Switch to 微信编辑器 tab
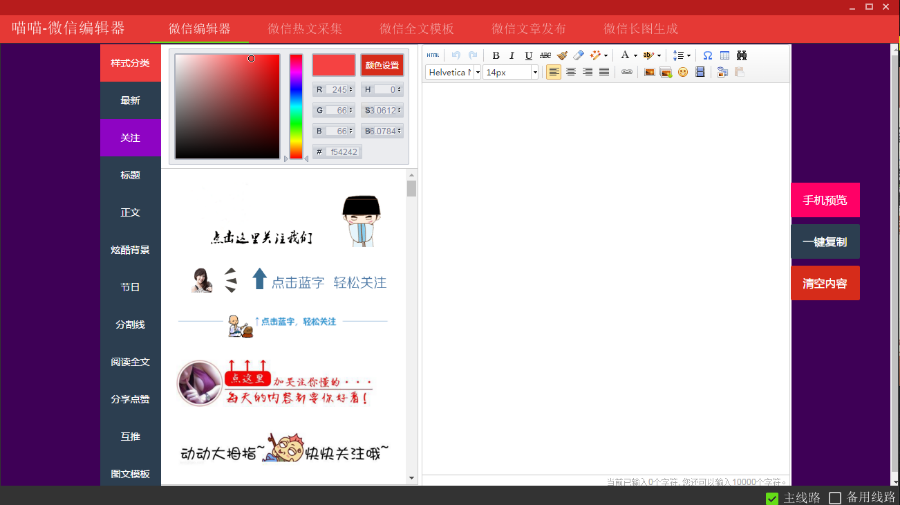Image resolution: width=900 pixels, height=505 pixels. (199, 29)
